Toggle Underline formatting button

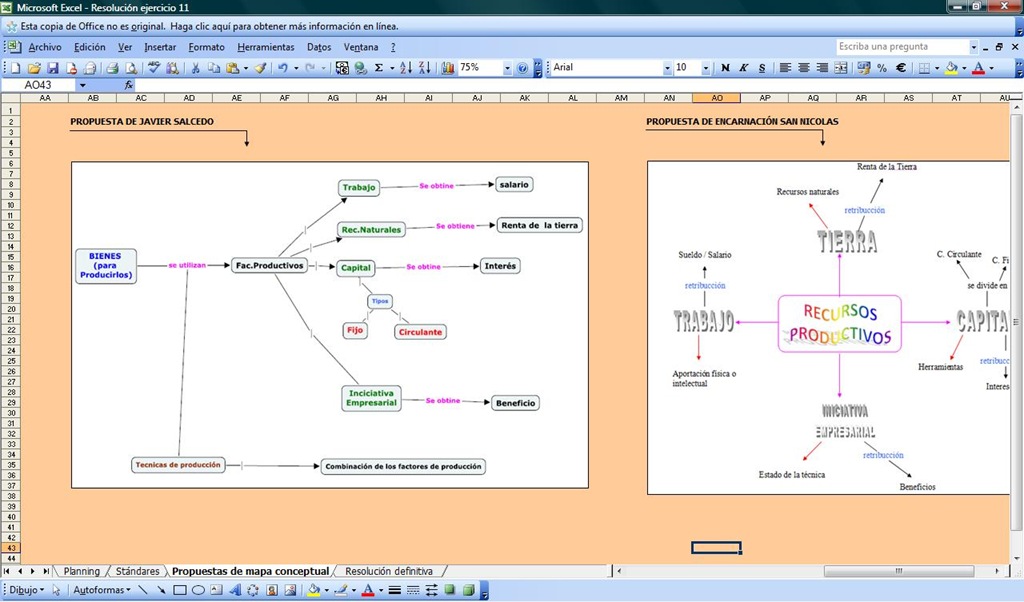point(761,68)
